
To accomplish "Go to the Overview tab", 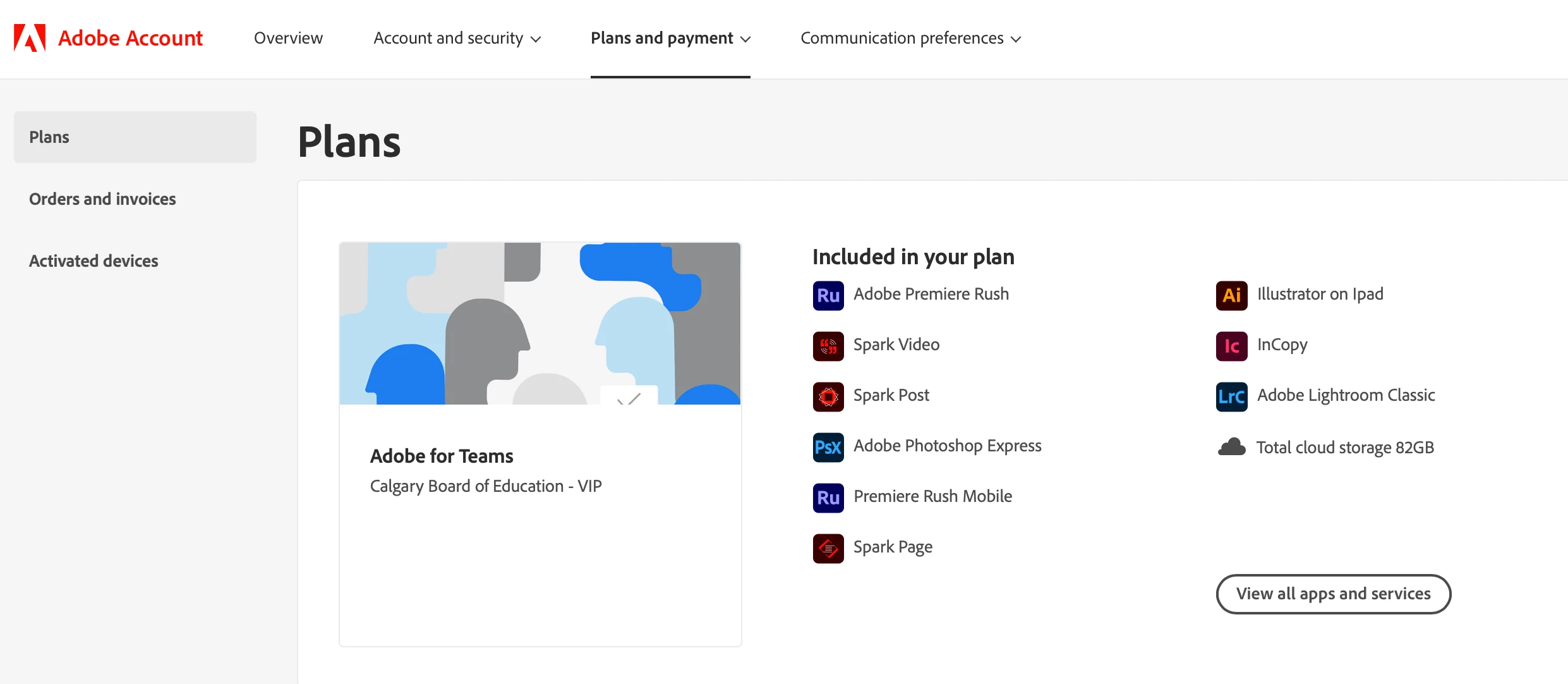I will (x=288, y=39).
